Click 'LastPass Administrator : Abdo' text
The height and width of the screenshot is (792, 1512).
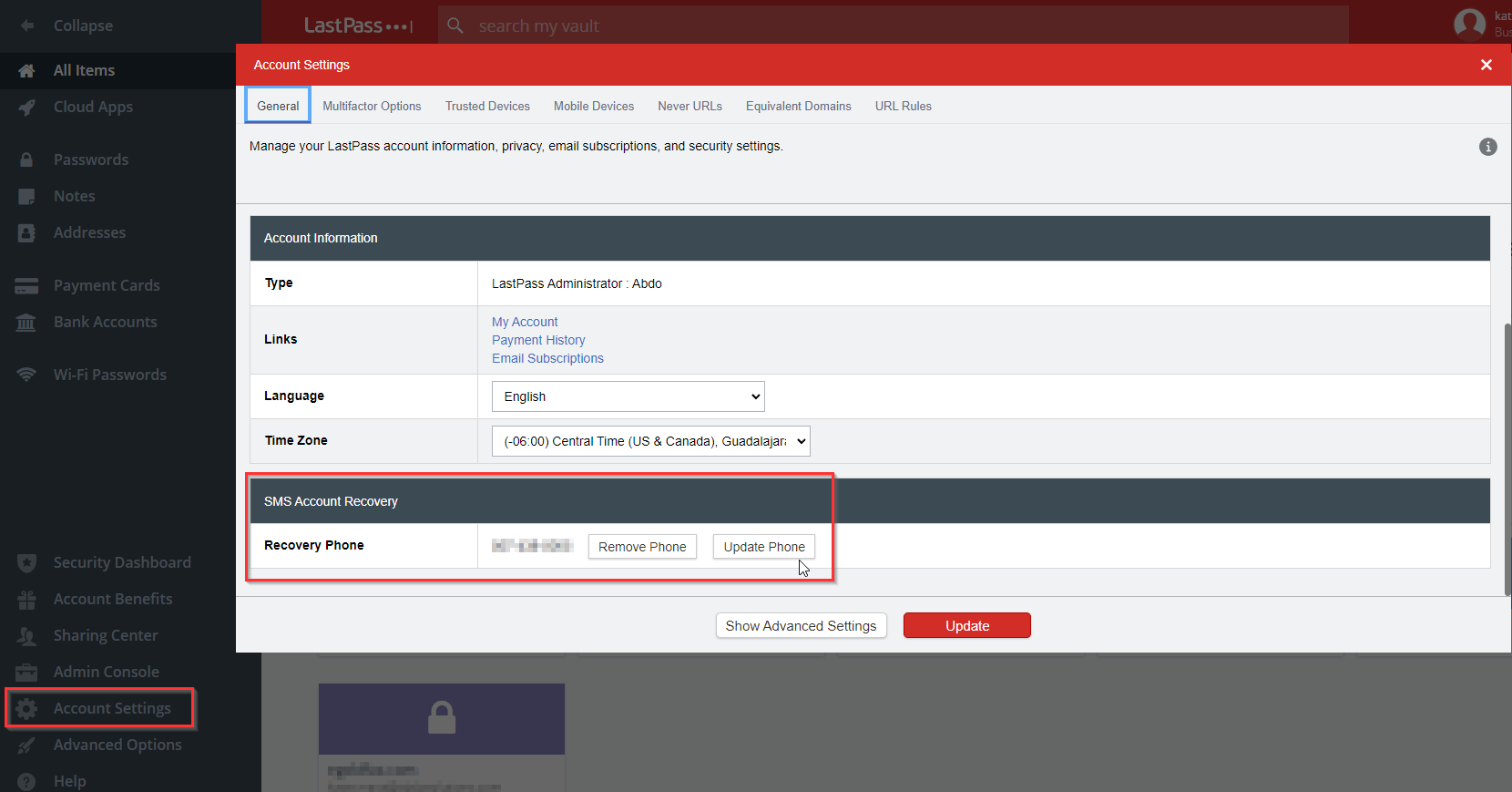577,283
